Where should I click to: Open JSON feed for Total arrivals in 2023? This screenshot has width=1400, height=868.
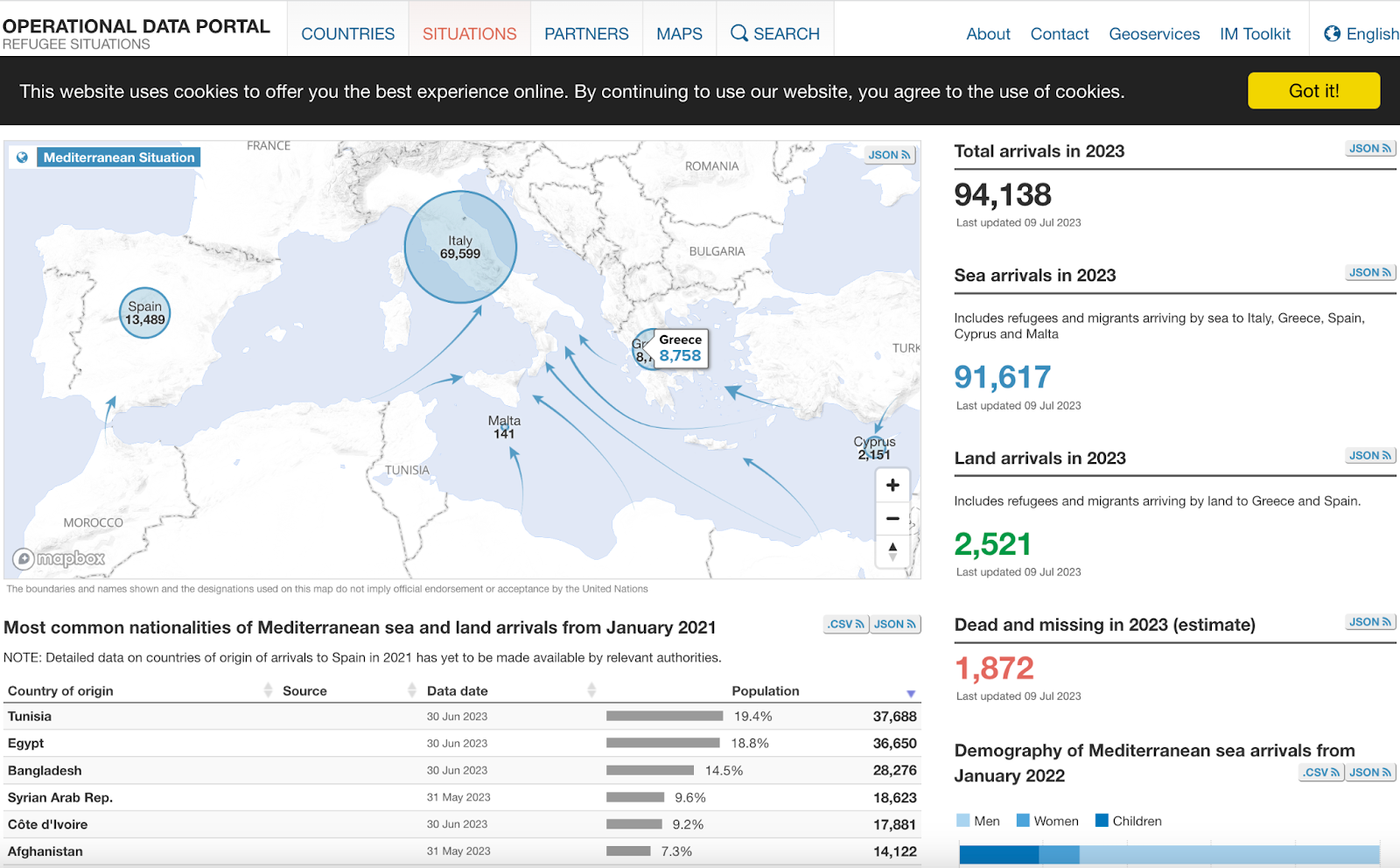pos(1370,149)
